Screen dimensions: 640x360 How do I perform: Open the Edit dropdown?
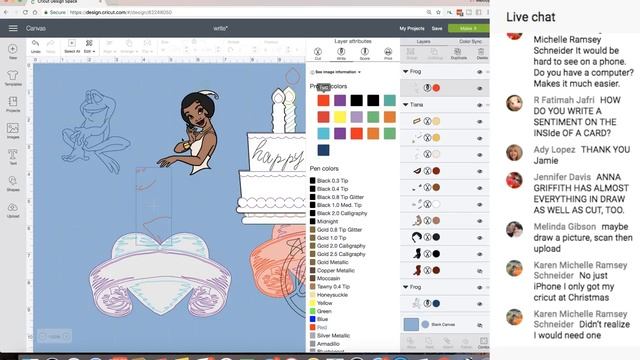pyautogui.click(x=89, y=46)
